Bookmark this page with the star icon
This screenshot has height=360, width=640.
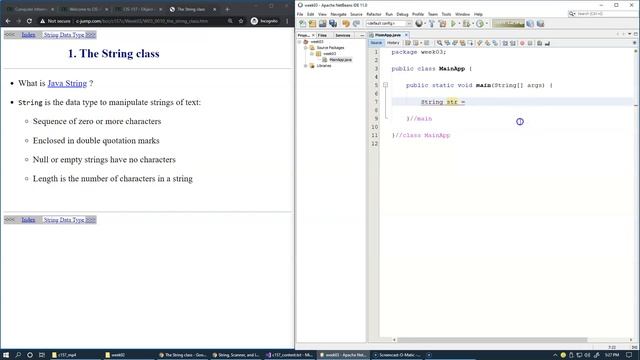coord(241,21)
